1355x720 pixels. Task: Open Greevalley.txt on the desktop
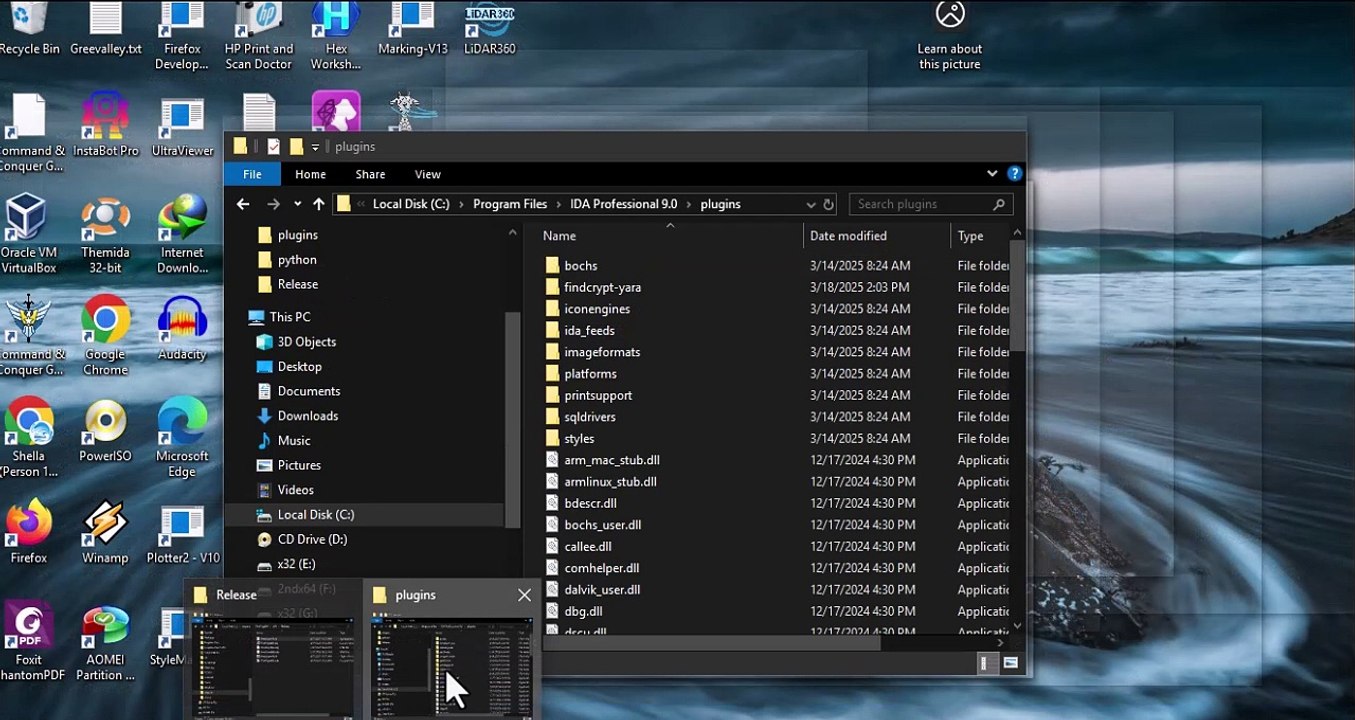coord(105,29)
